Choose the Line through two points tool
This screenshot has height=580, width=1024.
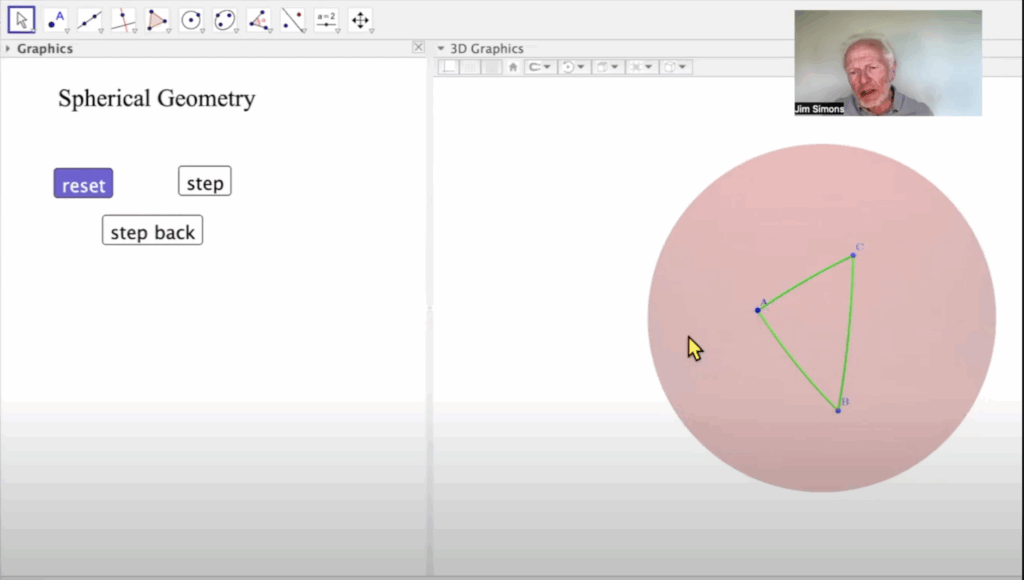click(x=90, y=19)
